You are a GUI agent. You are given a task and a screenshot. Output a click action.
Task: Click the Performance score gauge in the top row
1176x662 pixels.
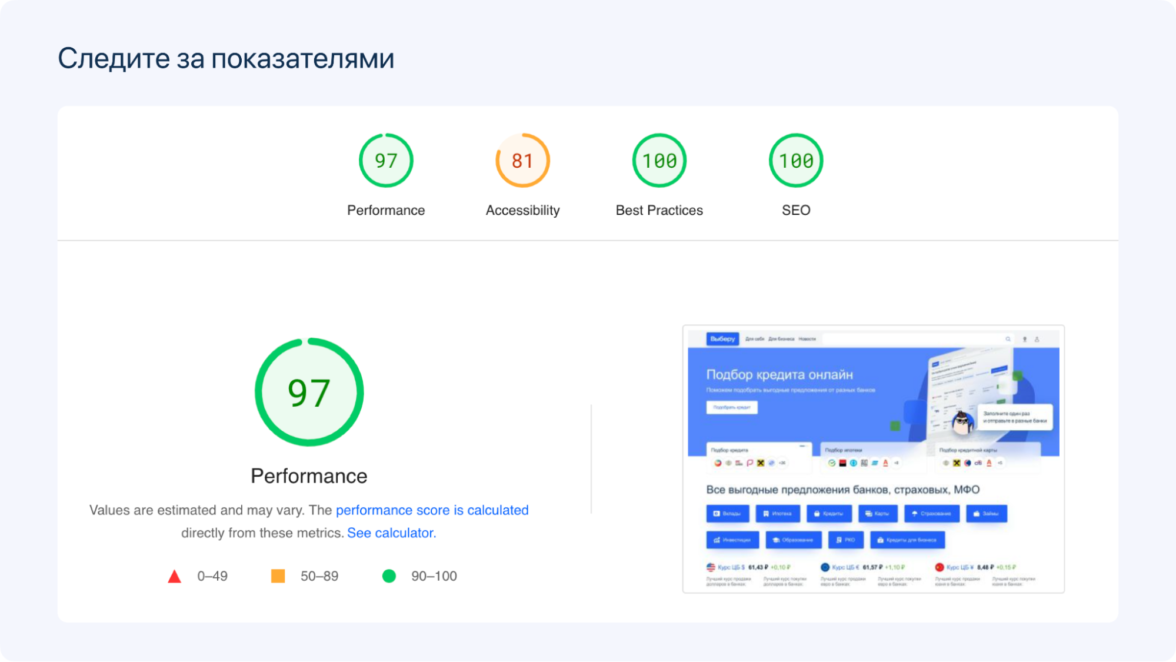coord(386,161)
